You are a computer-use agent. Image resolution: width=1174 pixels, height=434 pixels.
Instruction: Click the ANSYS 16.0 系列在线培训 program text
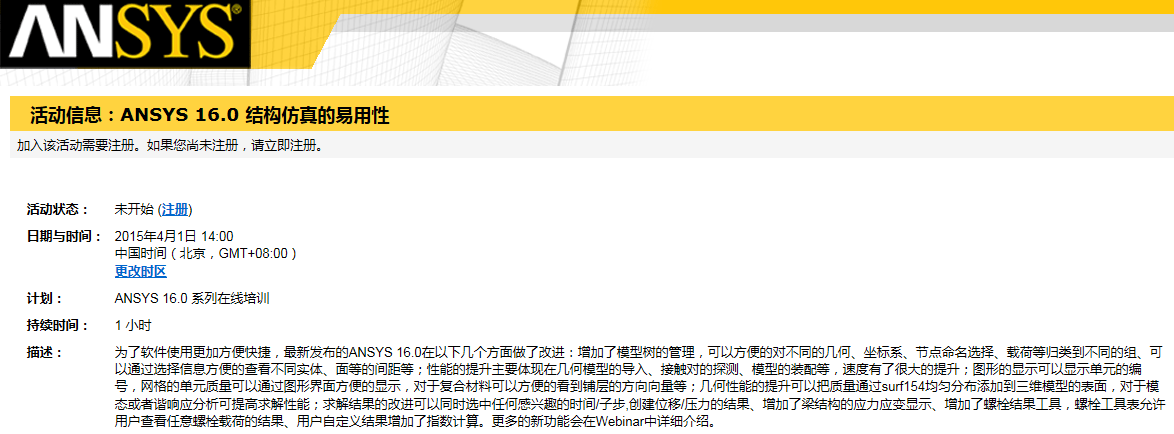(192, 298)
